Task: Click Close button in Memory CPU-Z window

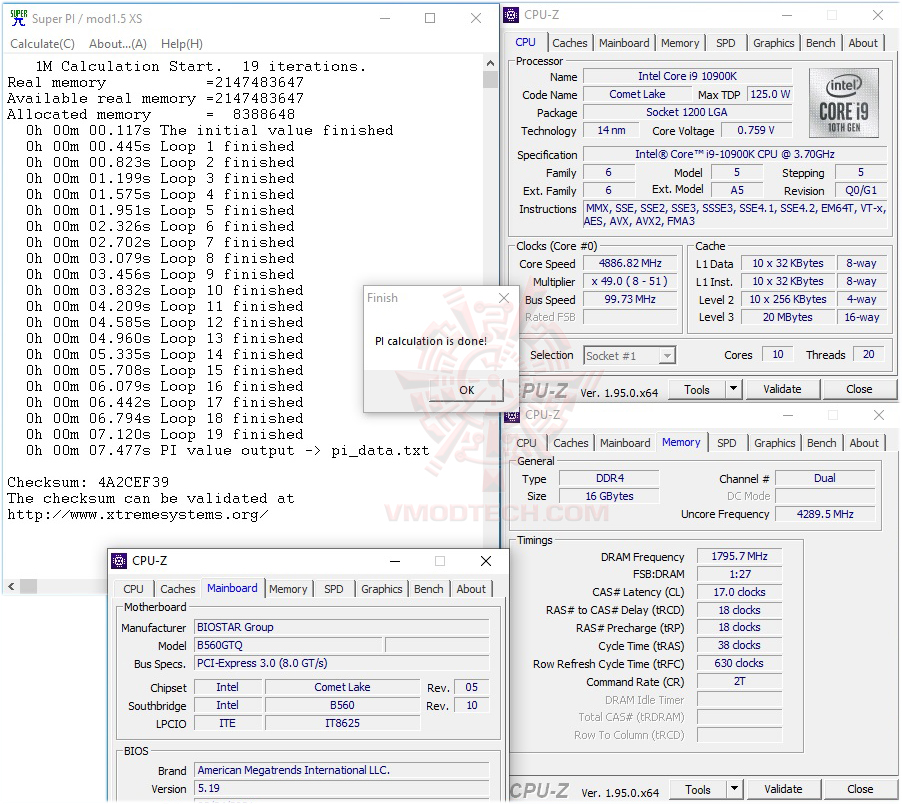Action: click(860, 790)
